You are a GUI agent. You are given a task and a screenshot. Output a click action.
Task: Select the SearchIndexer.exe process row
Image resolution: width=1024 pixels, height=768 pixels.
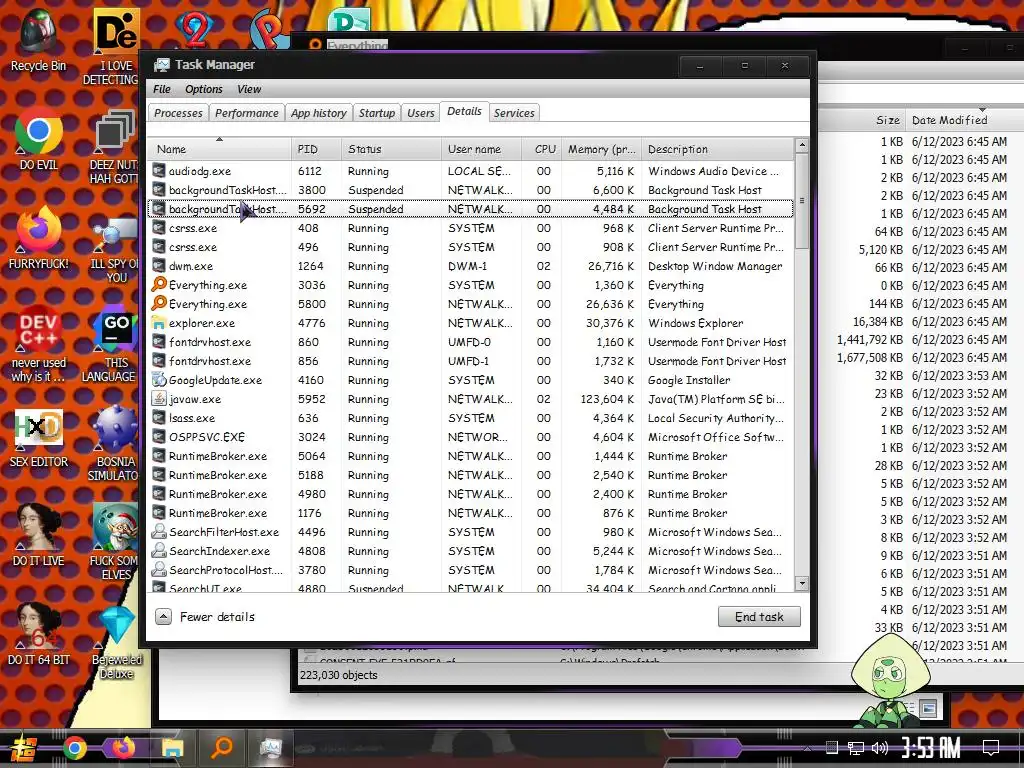pos(471,551)
